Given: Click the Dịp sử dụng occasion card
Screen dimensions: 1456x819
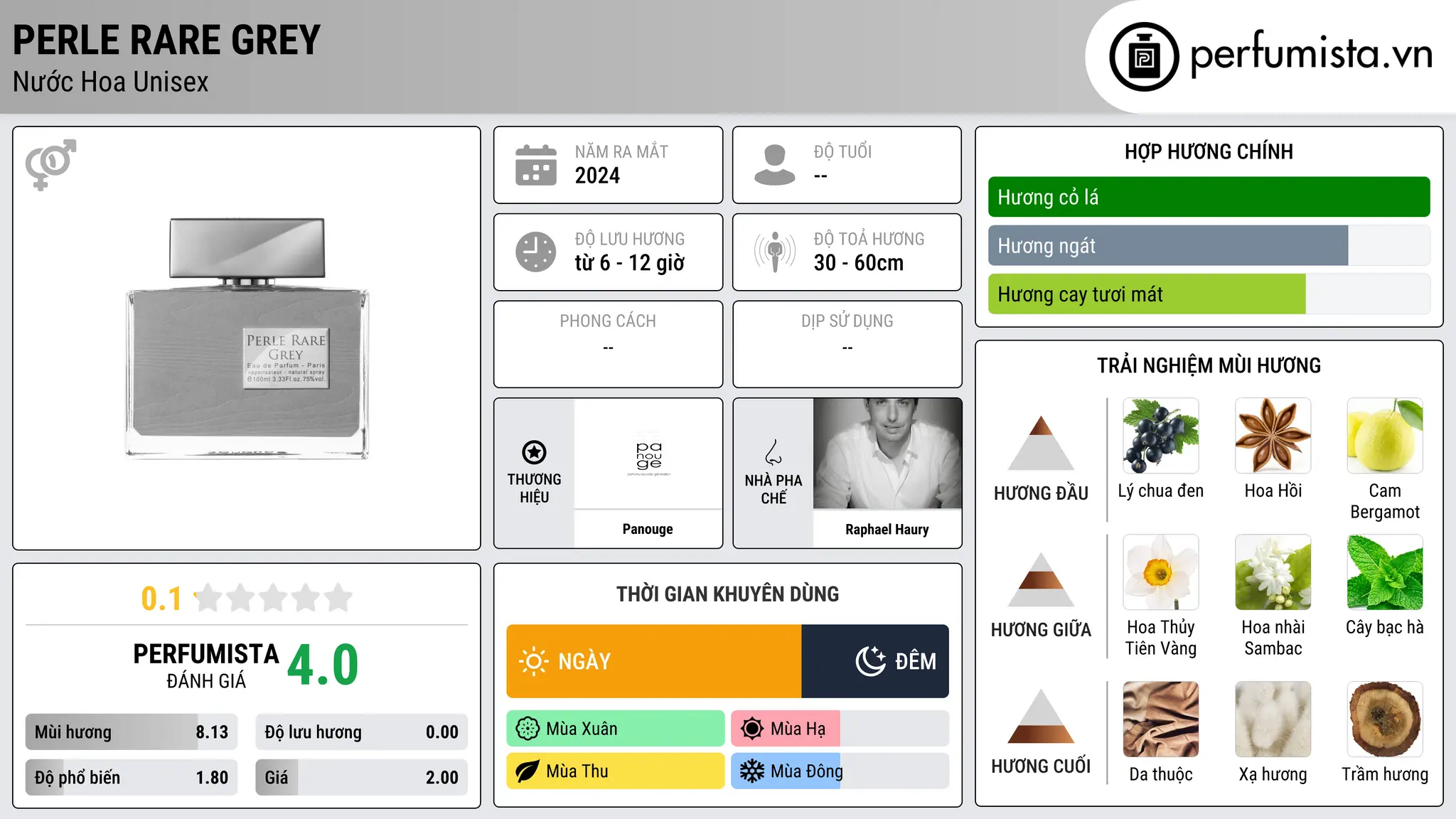Looking at the screenshot, I should pos(847,344).
